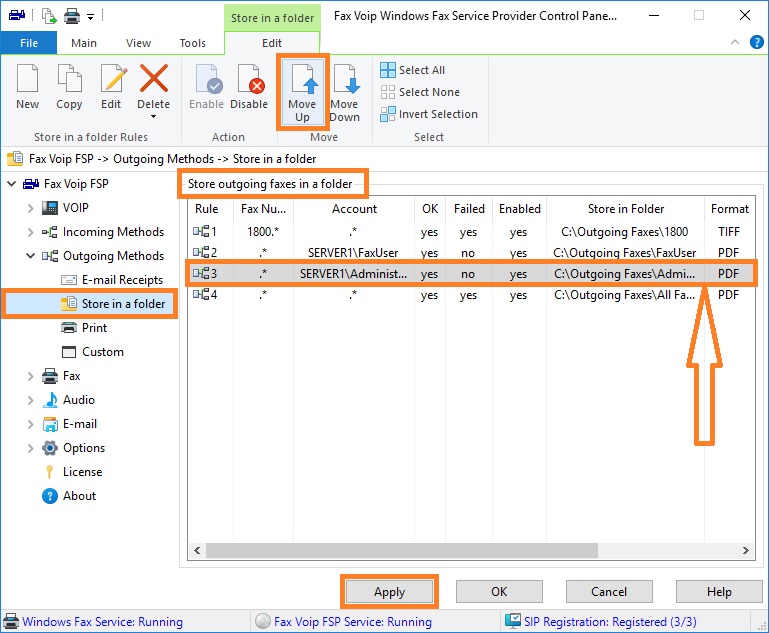The image size is (769, 633).
Task: Click Invert Selection in ribbon
Action: click(x=429, y=114)
